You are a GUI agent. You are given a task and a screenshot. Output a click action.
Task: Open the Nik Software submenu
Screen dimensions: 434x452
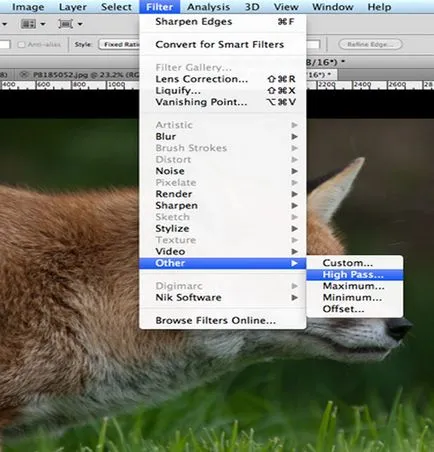pyautogui.click(x=223, y=297)
